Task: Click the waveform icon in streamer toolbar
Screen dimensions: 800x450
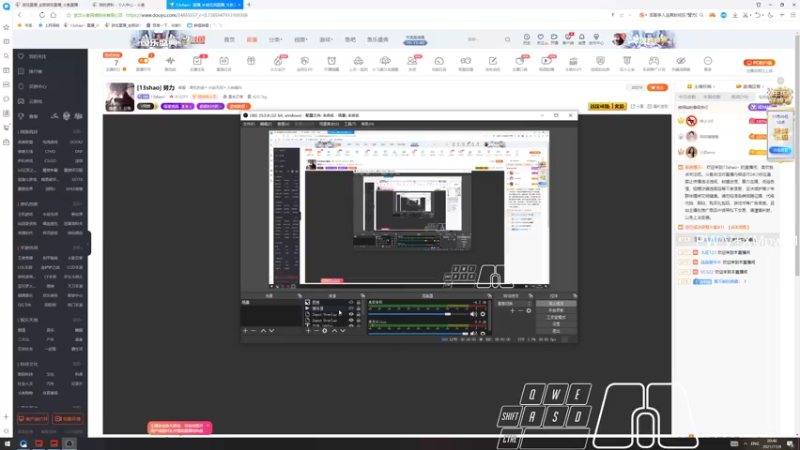Action: 170,61
